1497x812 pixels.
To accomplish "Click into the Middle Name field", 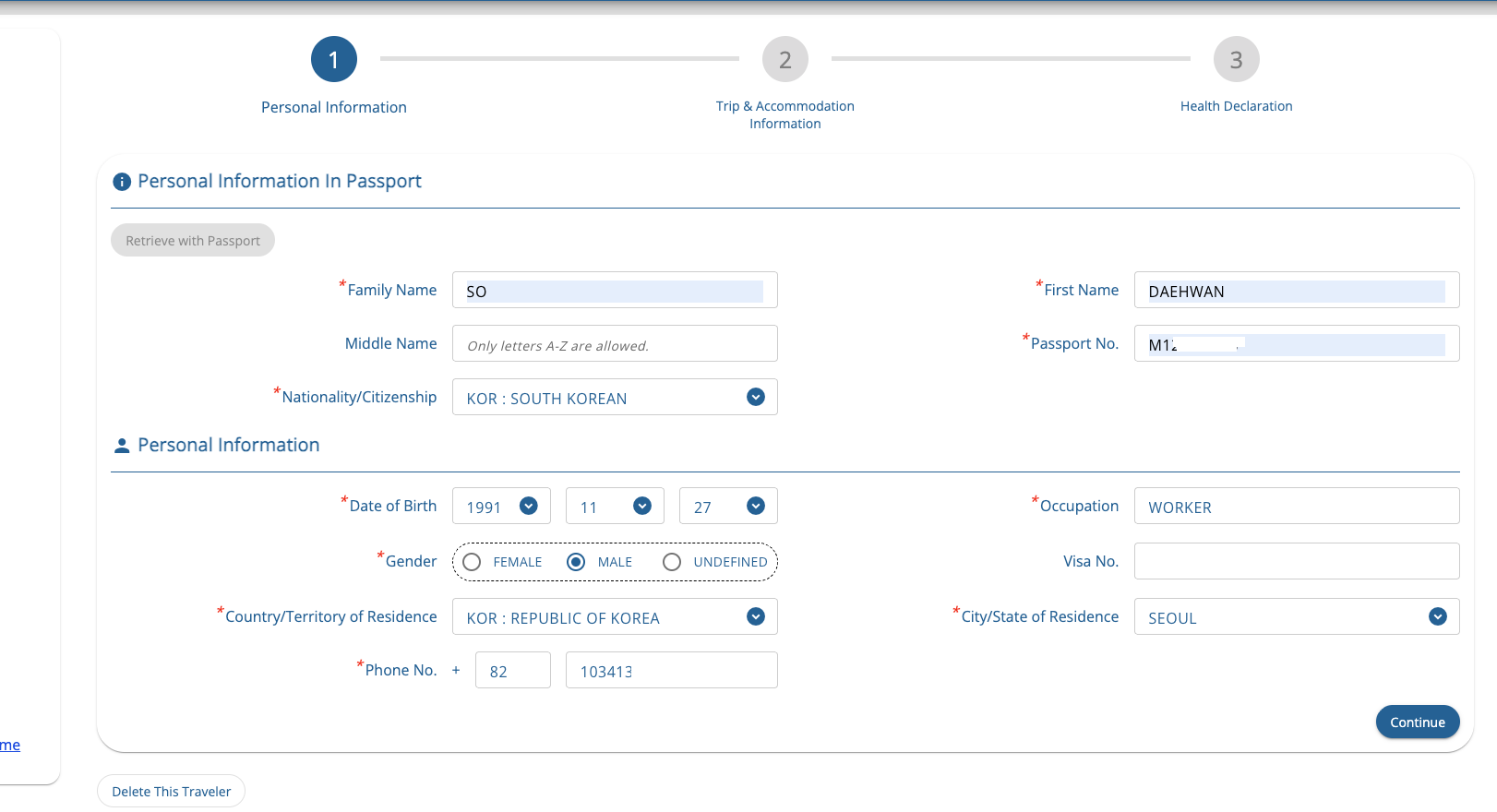I will pyautogui.click(x=615, y=344).
